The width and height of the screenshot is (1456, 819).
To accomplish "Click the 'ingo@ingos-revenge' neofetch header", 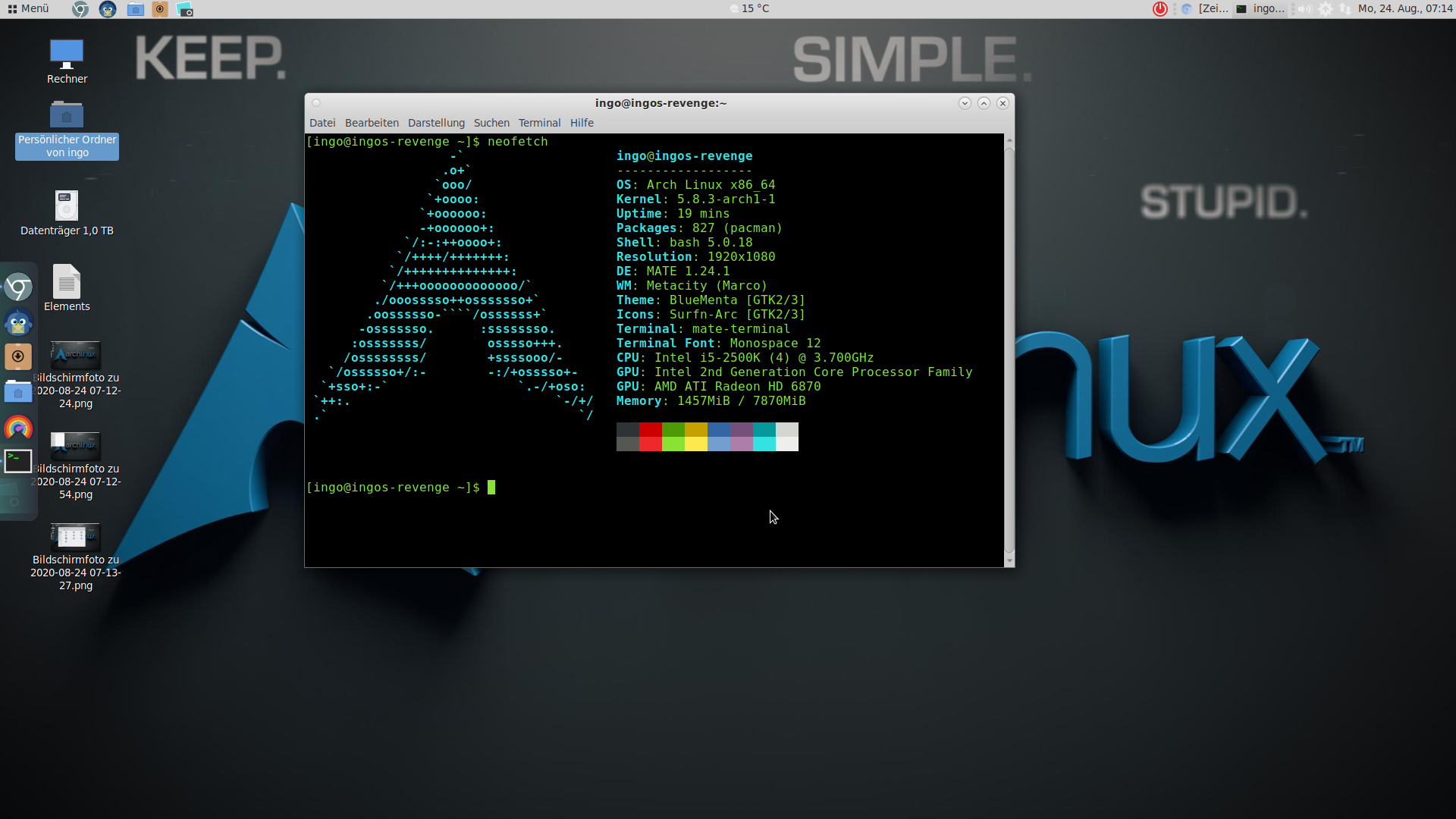I will click(x=685, y=156).
